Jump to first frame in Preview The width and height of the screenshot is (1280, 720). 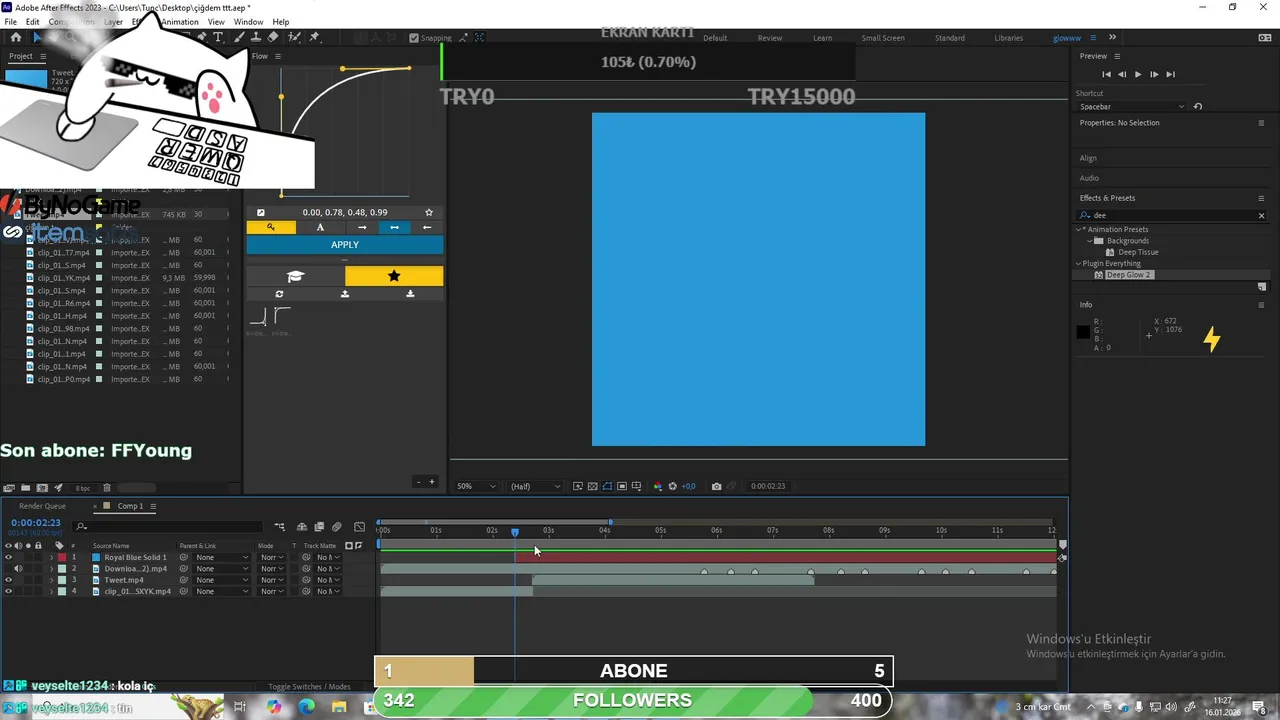pyautogui.click(x=1106, y=74)
